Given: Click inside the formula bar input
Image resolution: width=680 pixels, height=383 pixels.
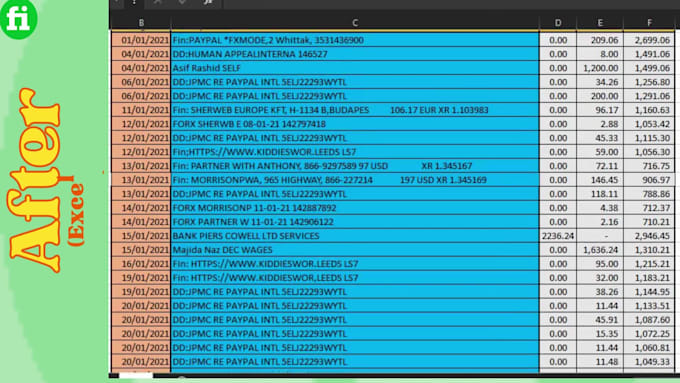Looking at the screenshot, I should (x=451, y=3).
